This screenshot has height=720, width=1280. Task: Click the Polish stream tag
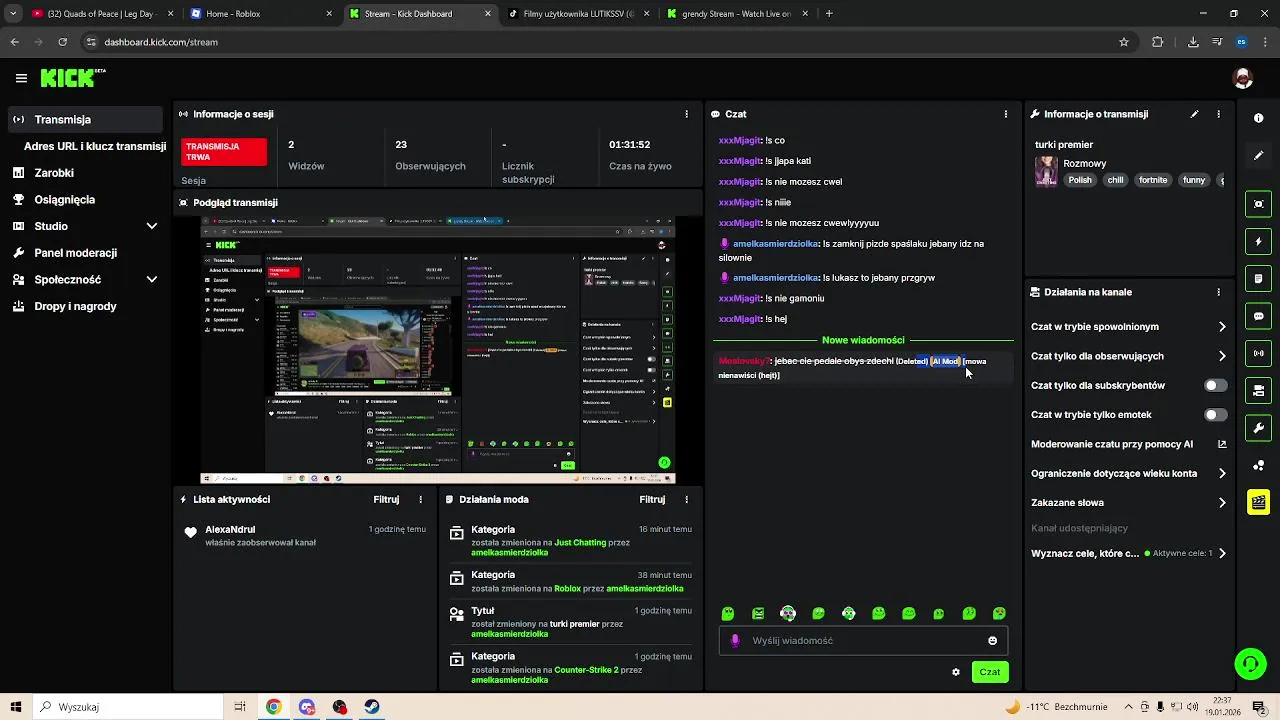(x=1080, y=180)
